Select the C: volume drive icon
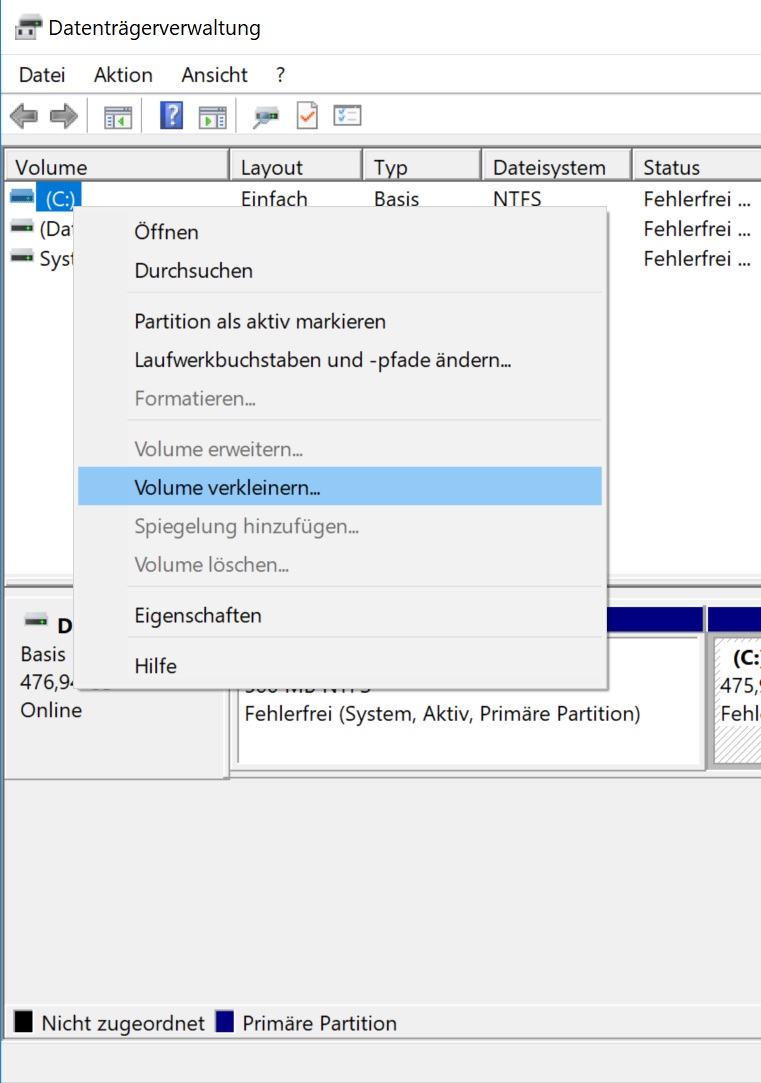 (x=23, y=198)
